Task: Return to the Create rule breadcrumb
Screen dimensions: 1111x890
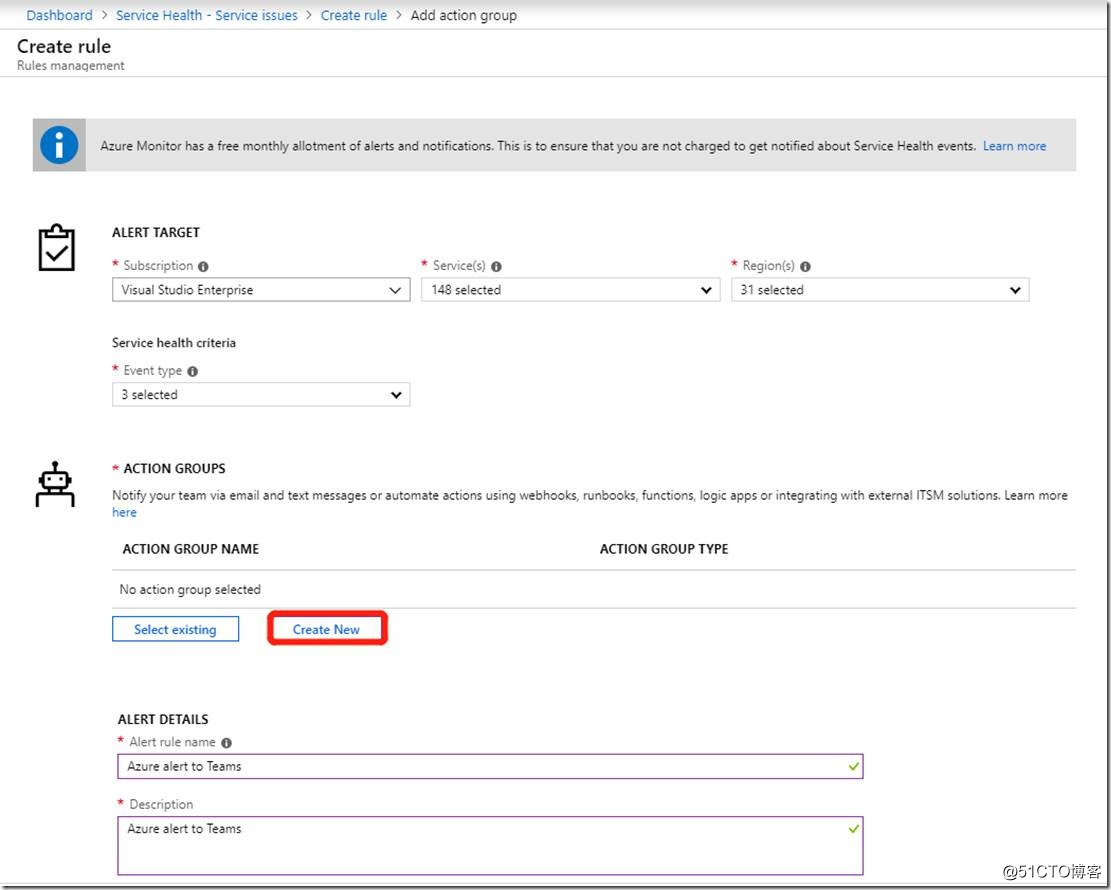Action: point(354,15)
